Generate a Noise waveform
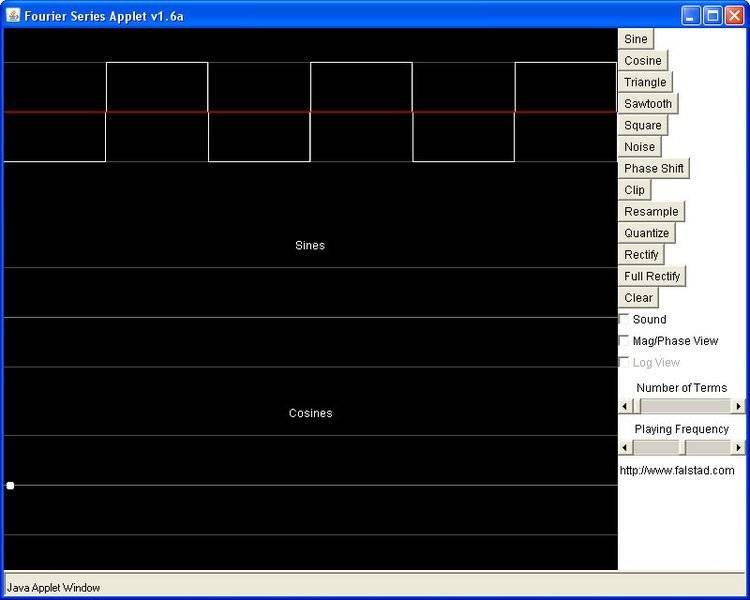 click(x=639, y=146)
